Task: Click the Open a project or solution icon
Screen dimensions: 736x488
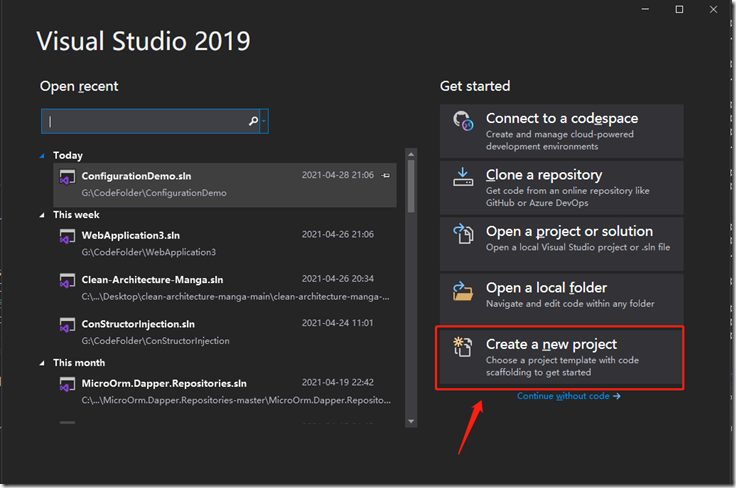Action: click(x=463, y=234)
